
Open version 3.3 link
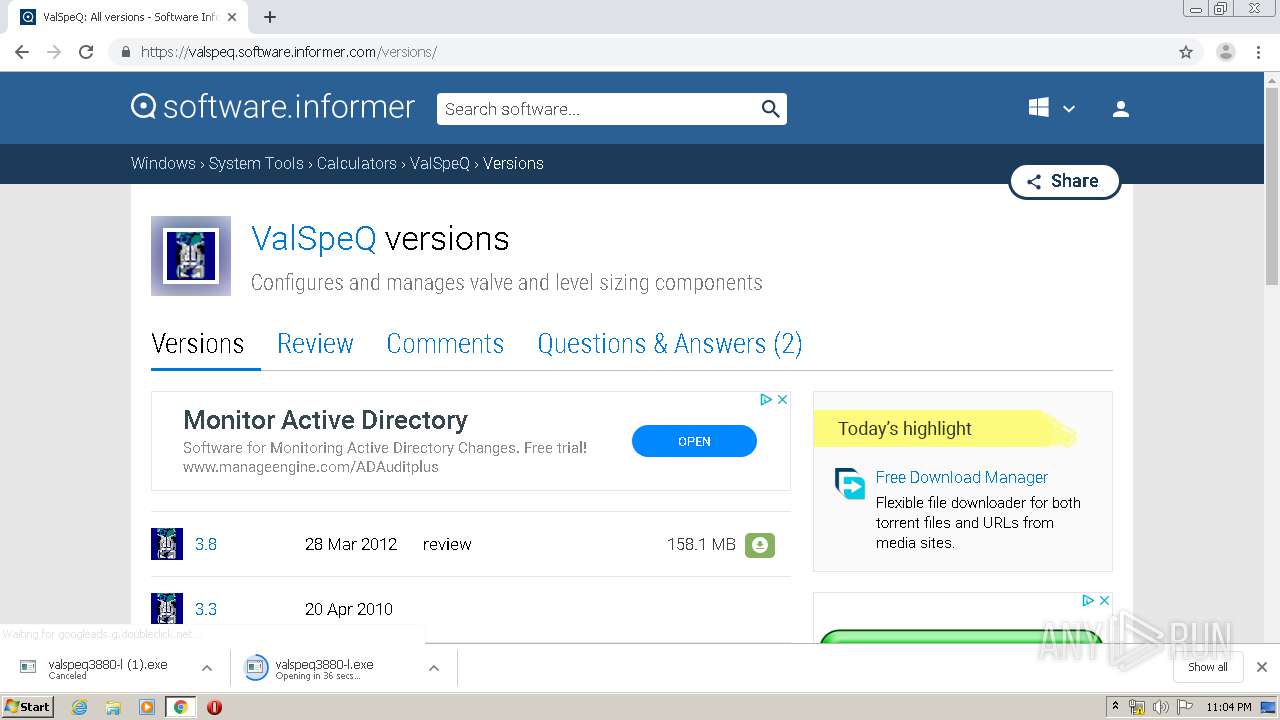pos(206,609)
